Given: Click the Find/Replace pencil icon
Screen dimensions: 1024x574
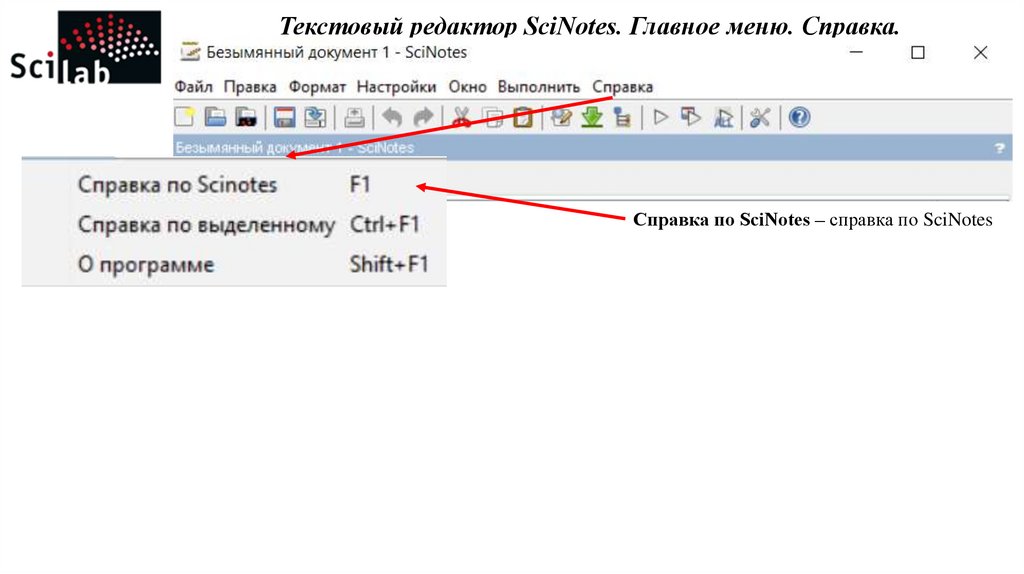Looking at the screenshot, I should [x=561, y=118].
